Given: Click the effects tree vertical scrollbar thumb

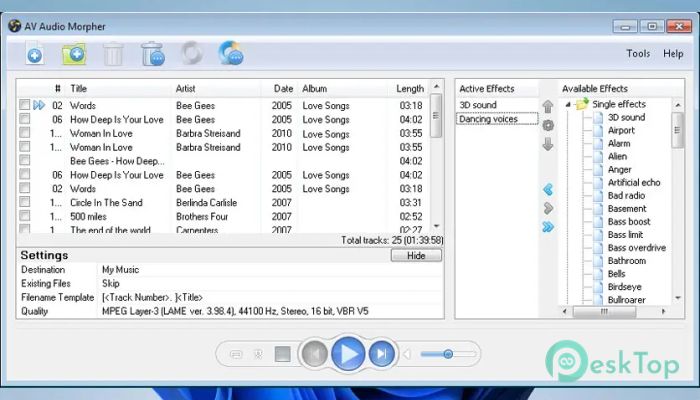Looking at the screenshot, I should click(678, 130).
